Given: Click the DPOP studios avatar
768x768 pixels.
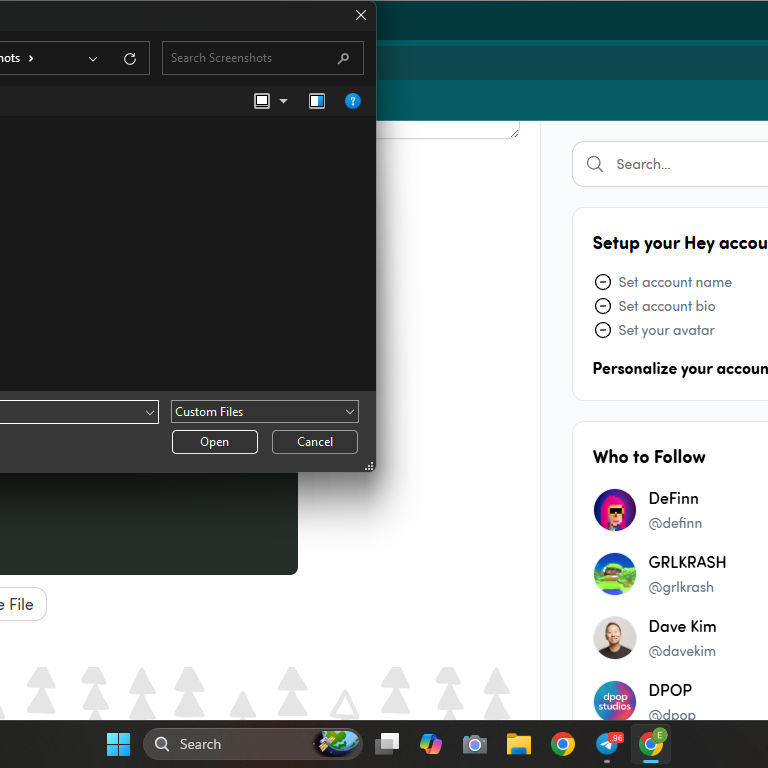Looking at the screenshot, I should [x=614, y=701].
